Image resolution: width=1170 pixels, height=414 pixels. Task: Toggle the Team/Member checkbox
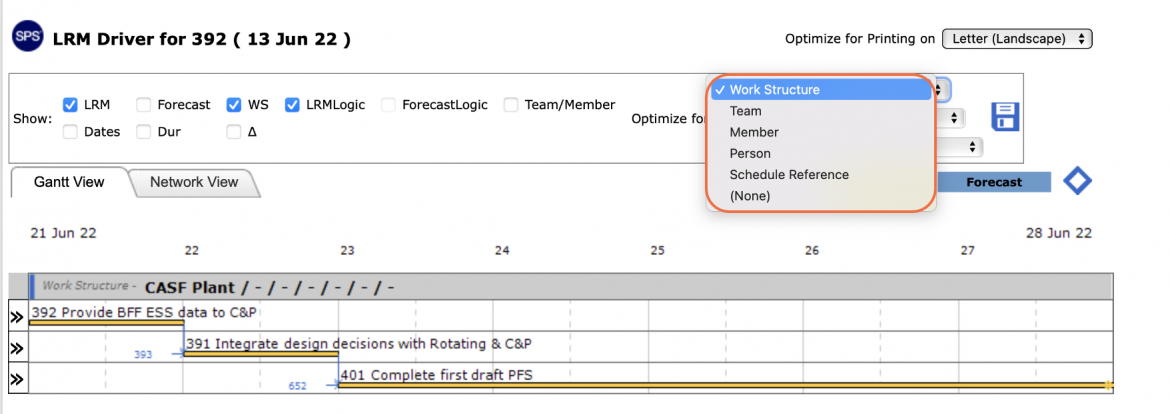tap(511, 104)
